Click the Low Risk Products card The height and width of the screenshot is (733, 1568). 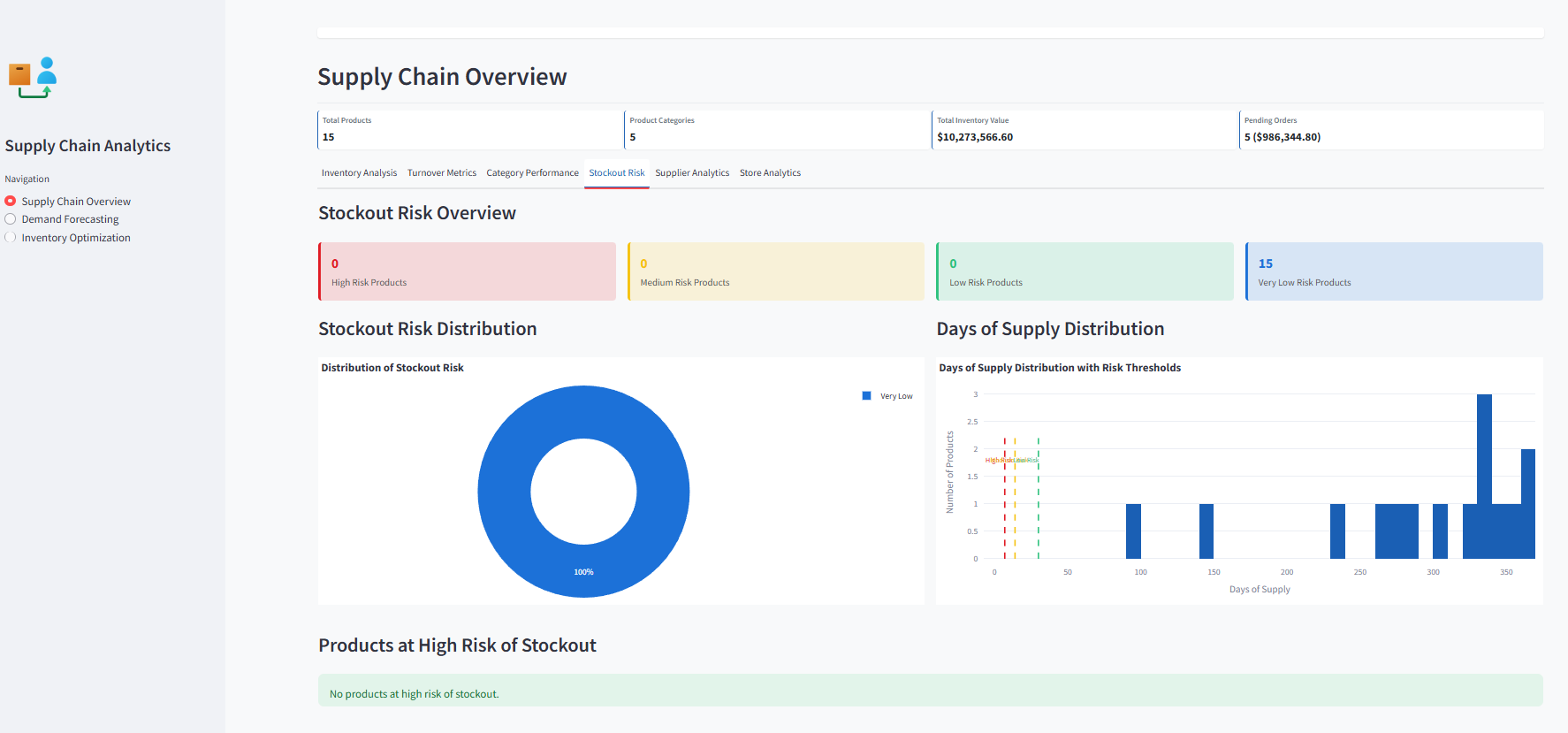1085,271
